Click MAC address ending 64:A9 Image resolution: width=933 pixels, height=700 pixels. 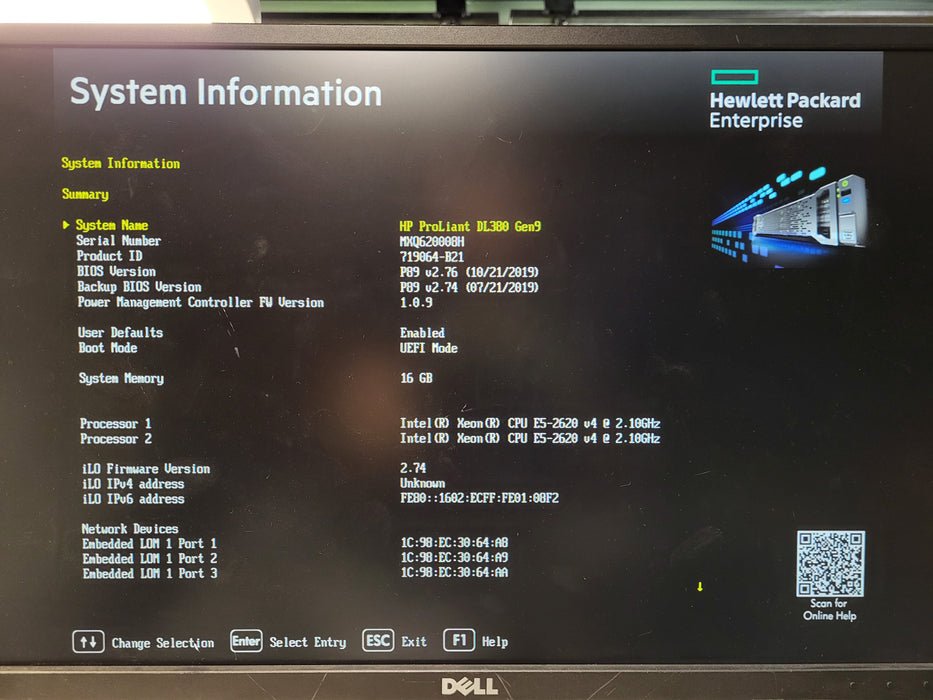coord(454,557)
